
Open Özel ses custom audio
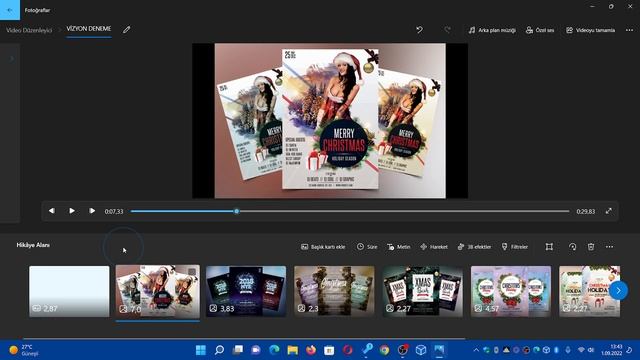click(x=540, y=30)
